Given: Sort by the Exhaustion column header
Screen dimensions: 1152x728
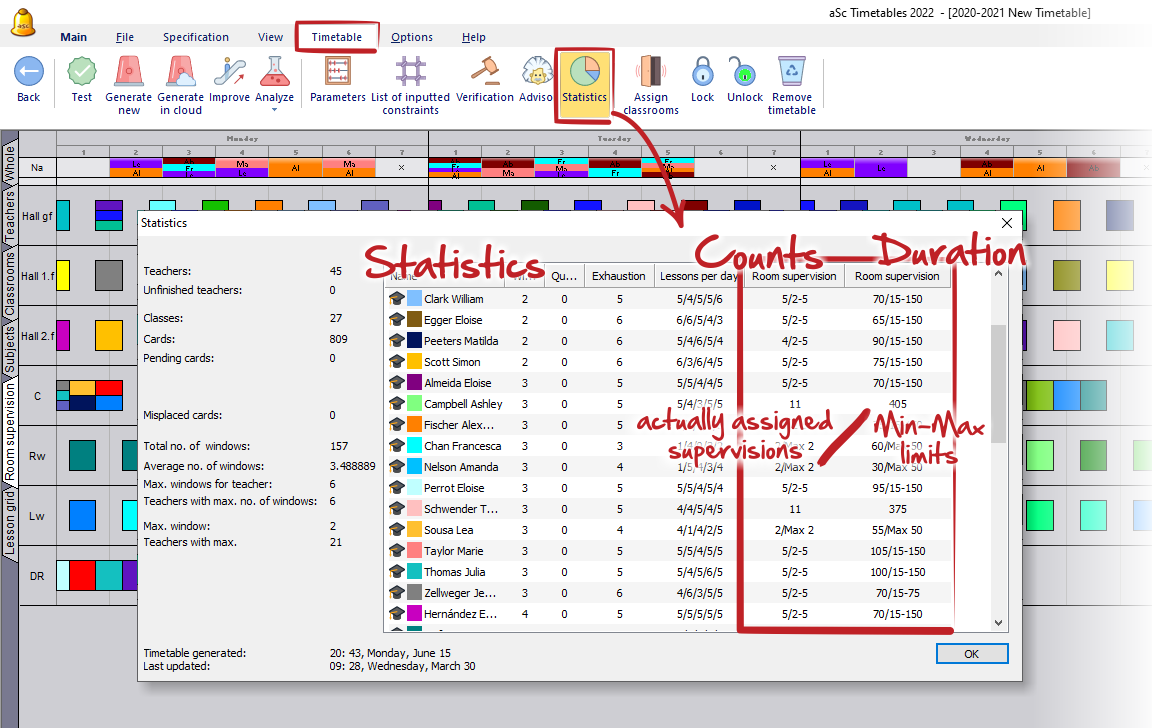Looking at the screenshot, I should (x=619, y=276).
